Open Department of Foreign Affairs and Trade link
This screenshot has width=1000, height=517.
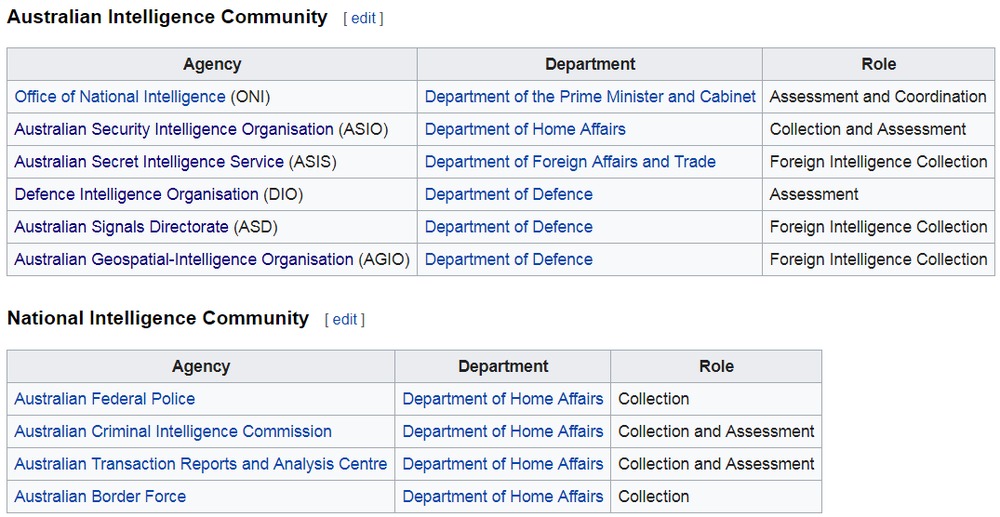[570, 162]
